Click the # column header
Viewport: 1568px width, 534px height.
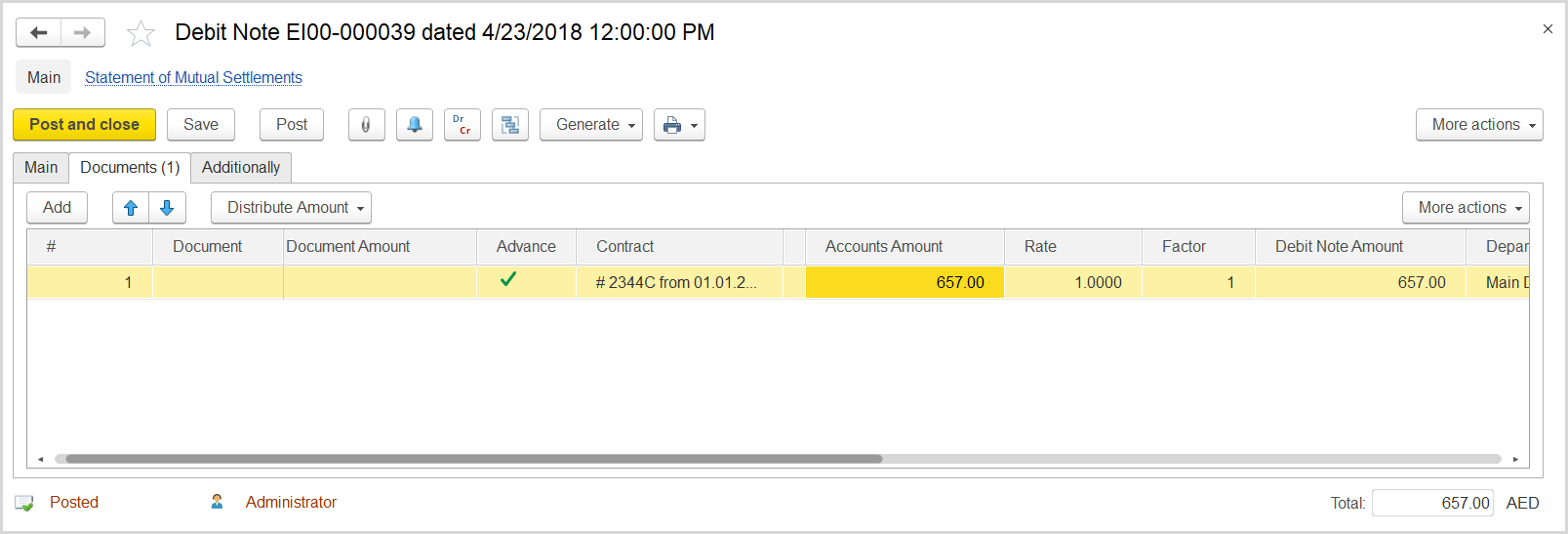(90, 247)
